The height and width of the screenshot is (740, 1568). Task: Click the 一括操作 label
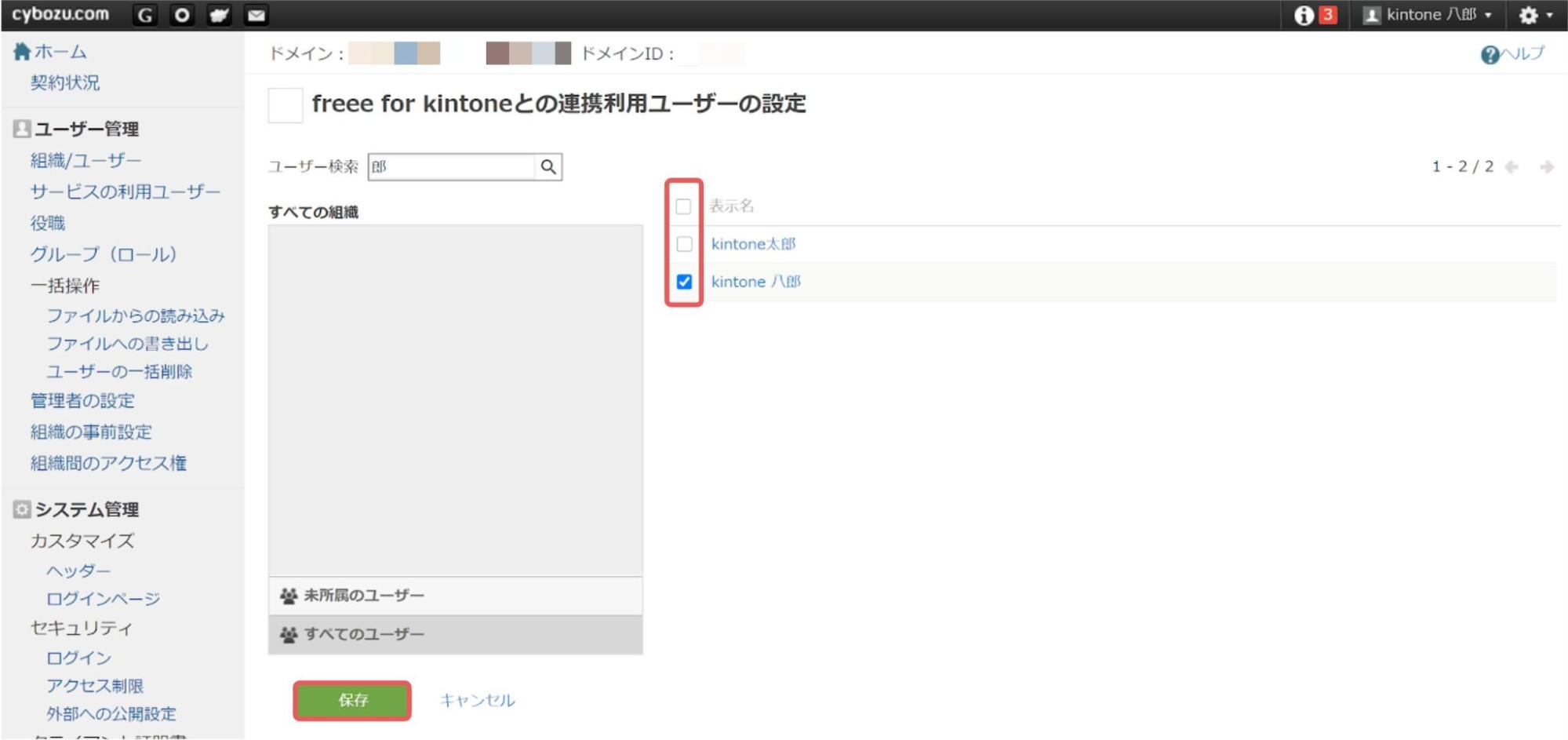point(65,286)
